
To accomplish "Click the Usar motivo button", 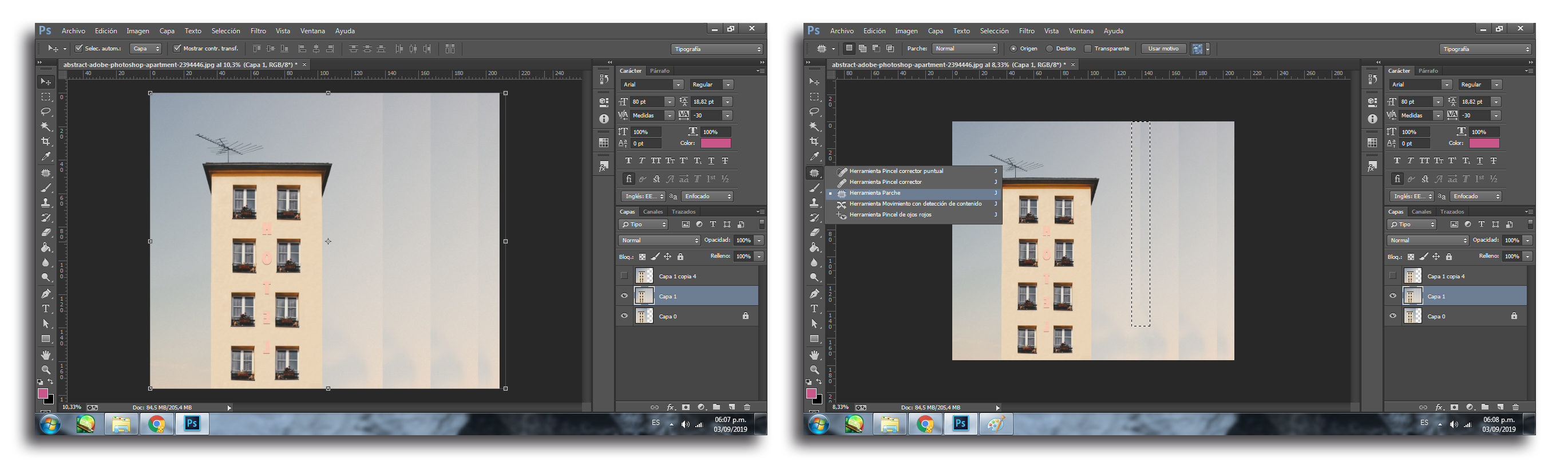I will pyautogui.click(x=1163, y=49).
